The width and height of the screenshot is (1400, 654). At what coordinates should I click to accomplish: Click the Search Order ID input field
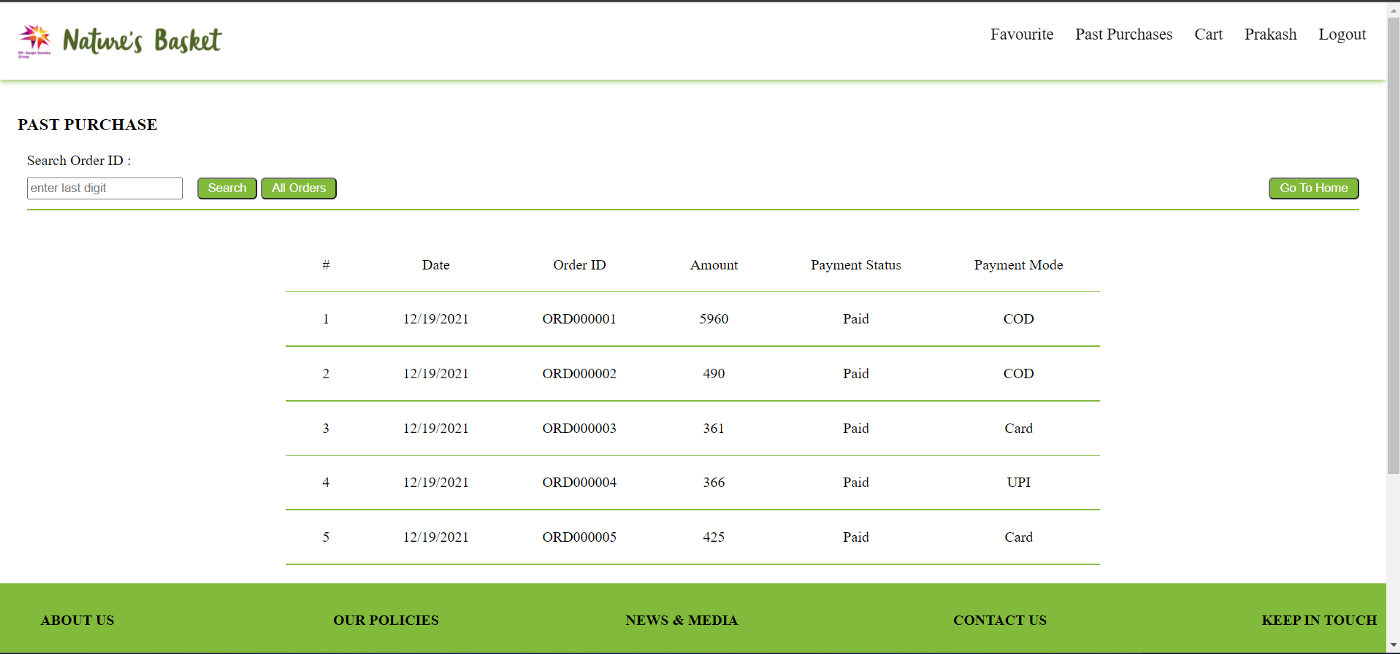105,188
